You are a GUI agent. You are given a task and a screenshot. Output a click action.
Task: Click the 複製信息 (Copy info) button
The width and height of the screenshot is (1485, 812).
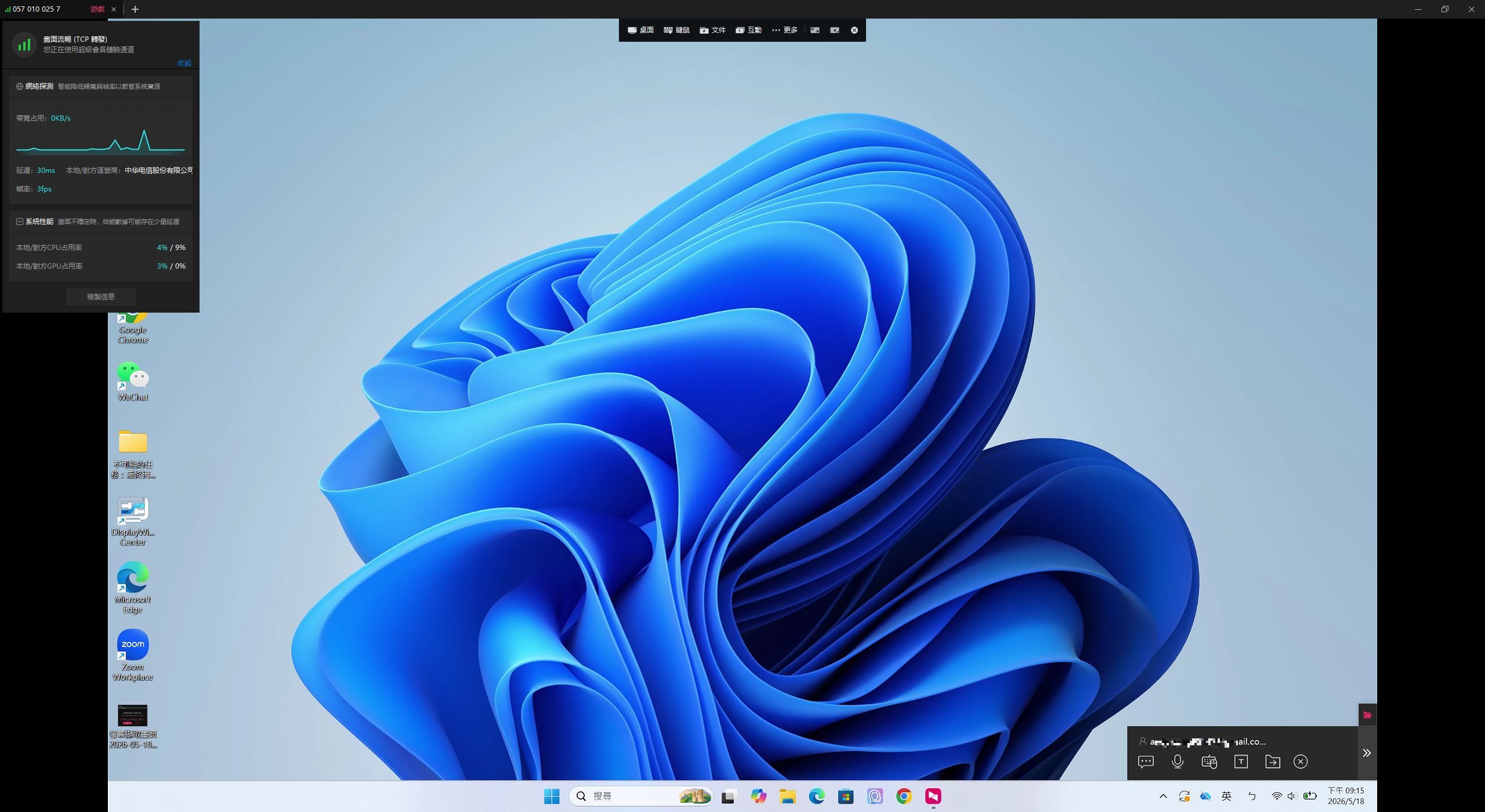click(101, 296)
